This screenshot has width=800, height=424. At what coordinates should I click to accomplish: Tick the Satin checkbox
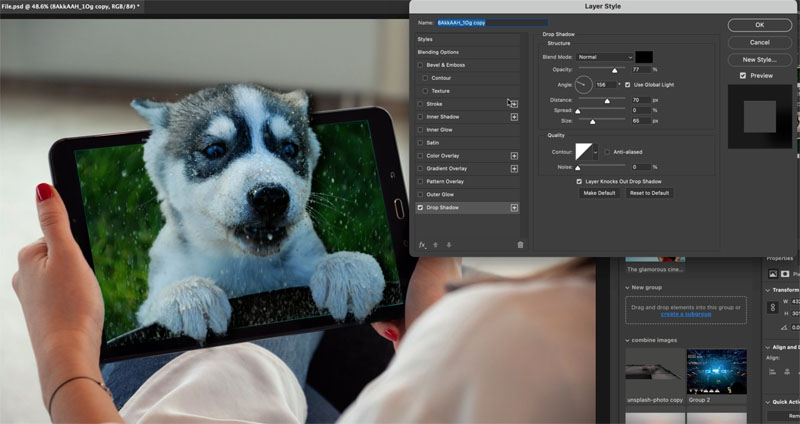(x=420, y=143)
